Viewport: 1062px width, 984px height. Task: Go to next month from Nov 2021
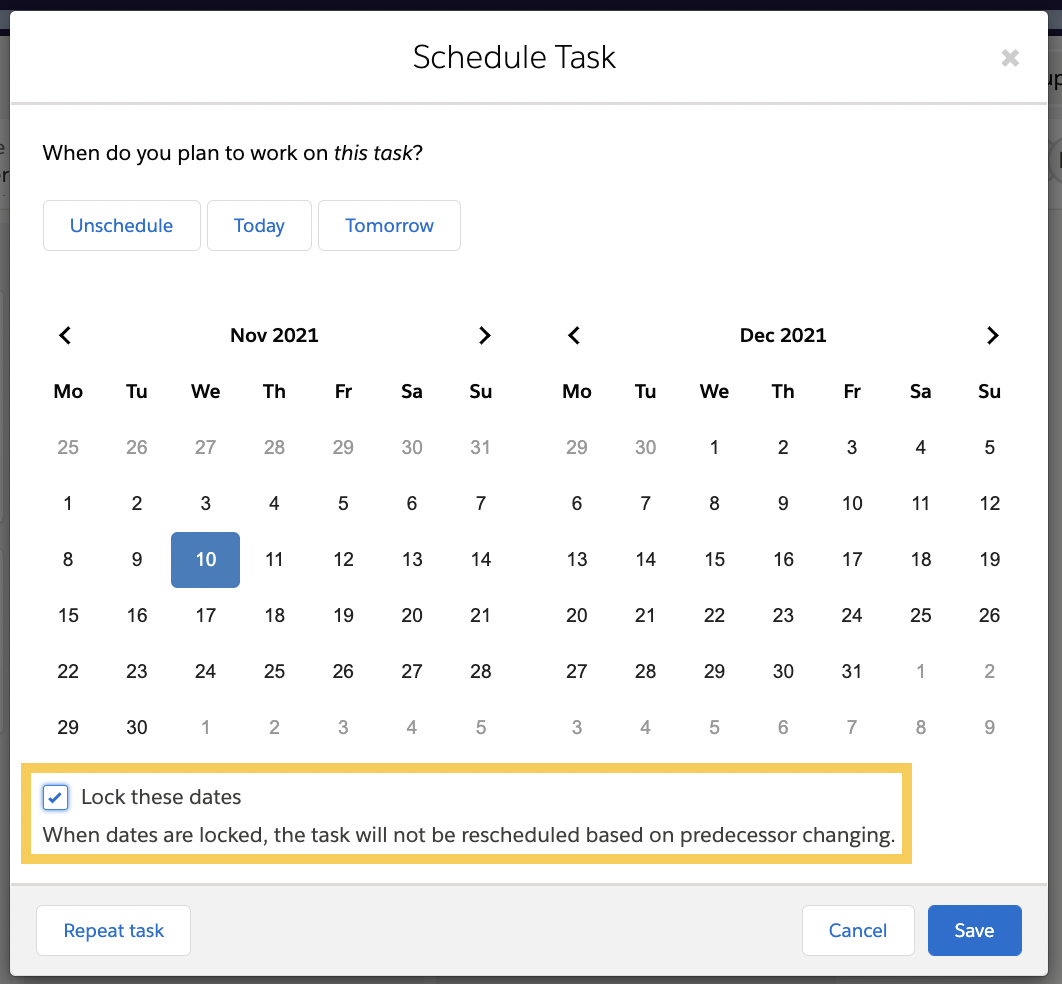[484, 335]
